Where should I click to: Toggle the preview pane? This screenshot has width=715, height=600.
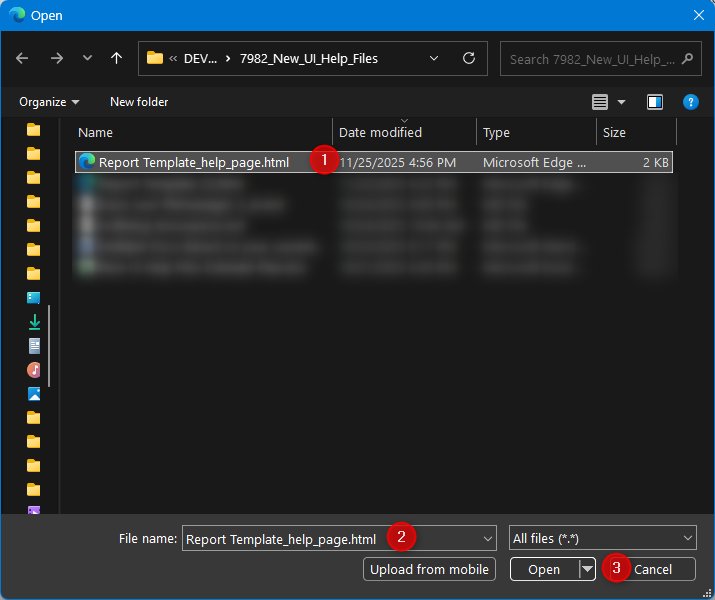(655, 102)
